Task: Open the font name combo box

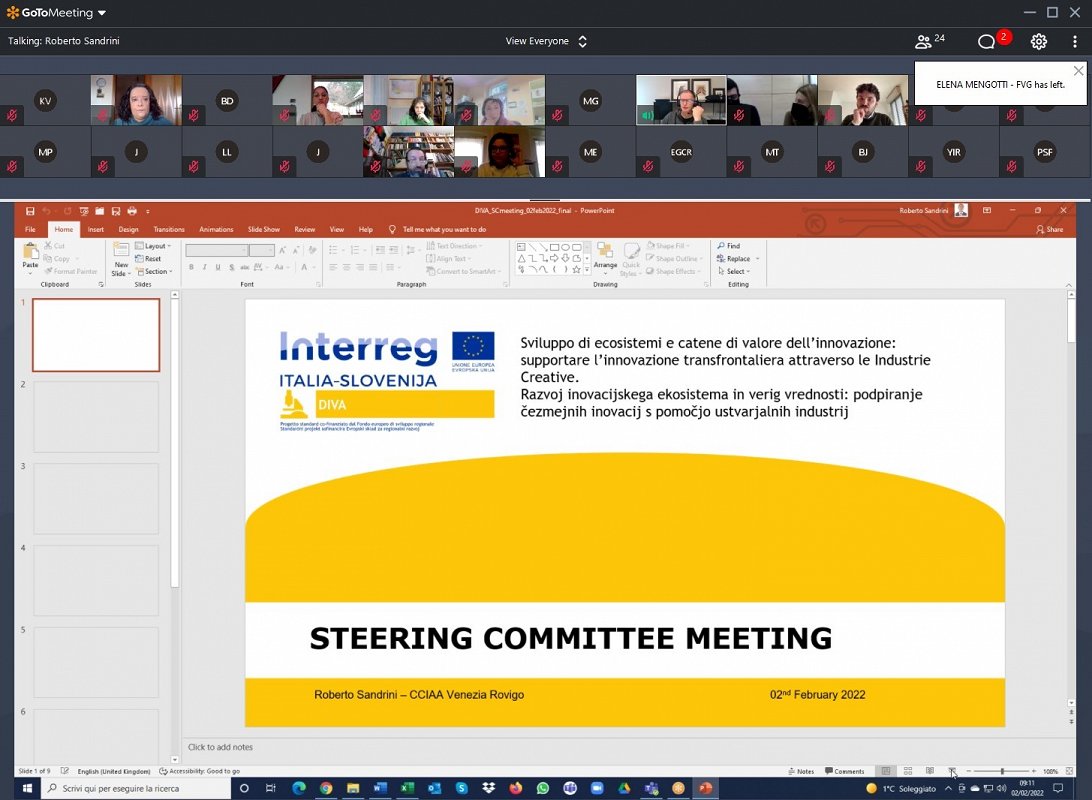Action: [x=217, y=250]
